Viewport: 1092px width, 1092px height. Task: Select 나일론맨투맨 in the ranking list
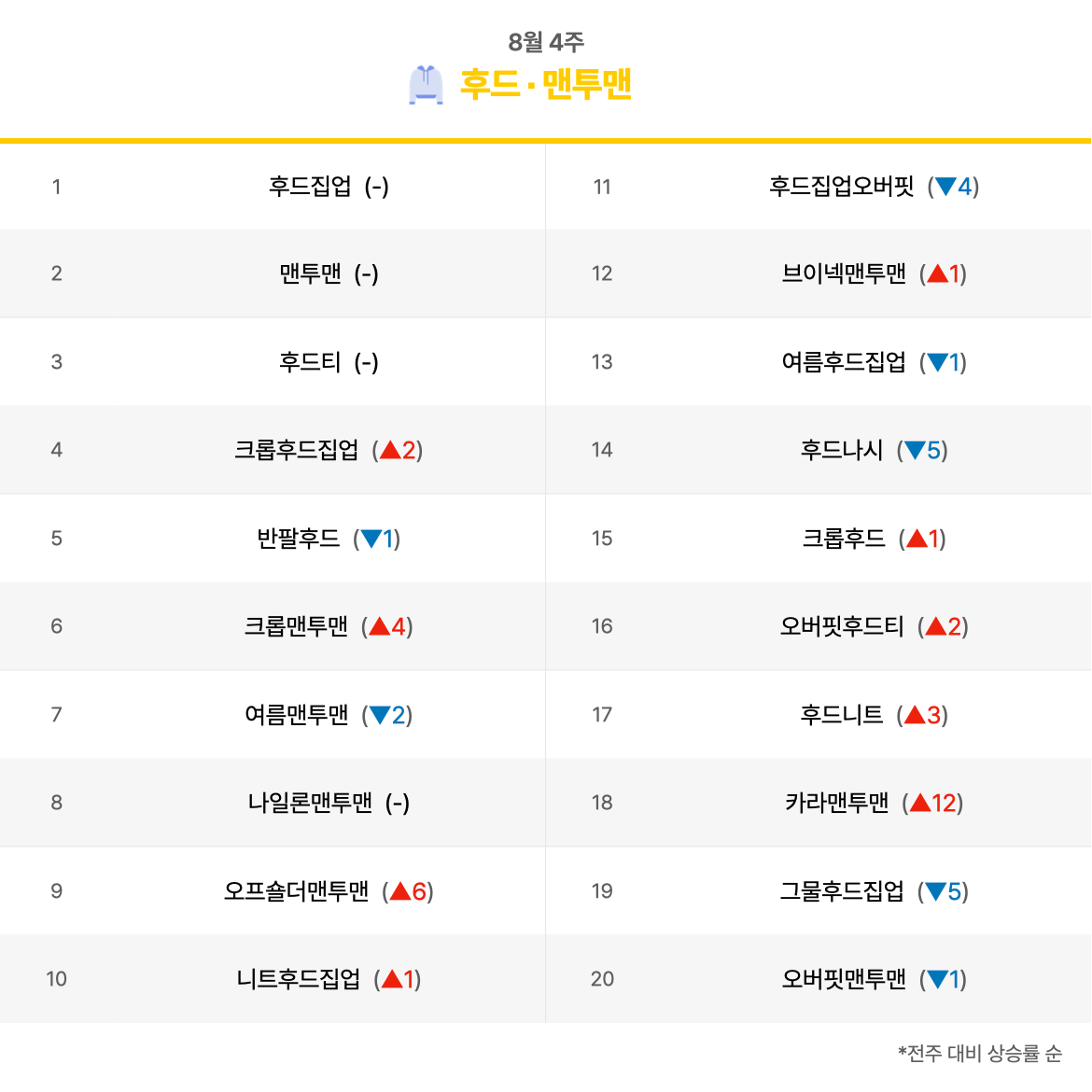[x=310, y=803]
